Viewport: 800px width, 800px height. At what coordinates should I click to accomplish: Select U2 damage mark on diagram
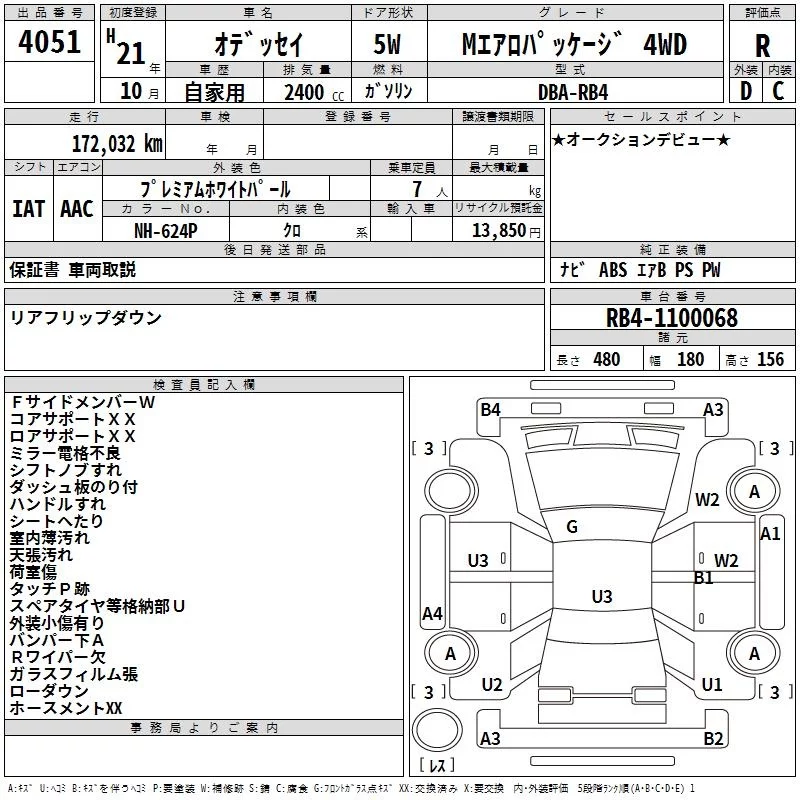[x=492, y=684]
